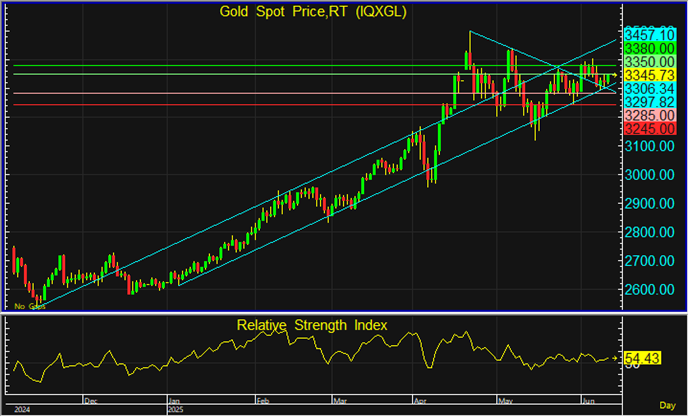Select the Apr month label on time axis
Screen dimensions: 689x417
420,401
